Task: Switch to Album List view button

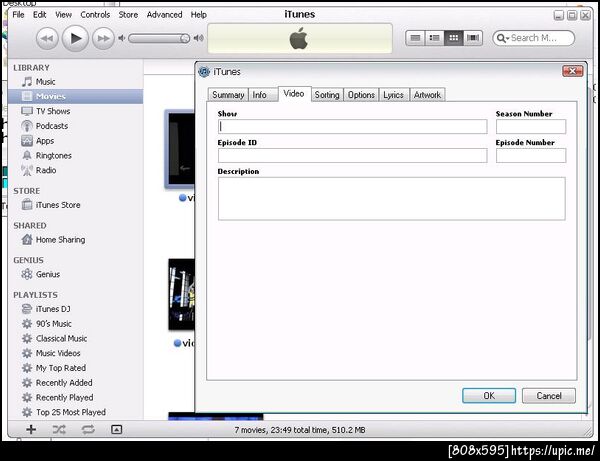Action: point(434,38)
